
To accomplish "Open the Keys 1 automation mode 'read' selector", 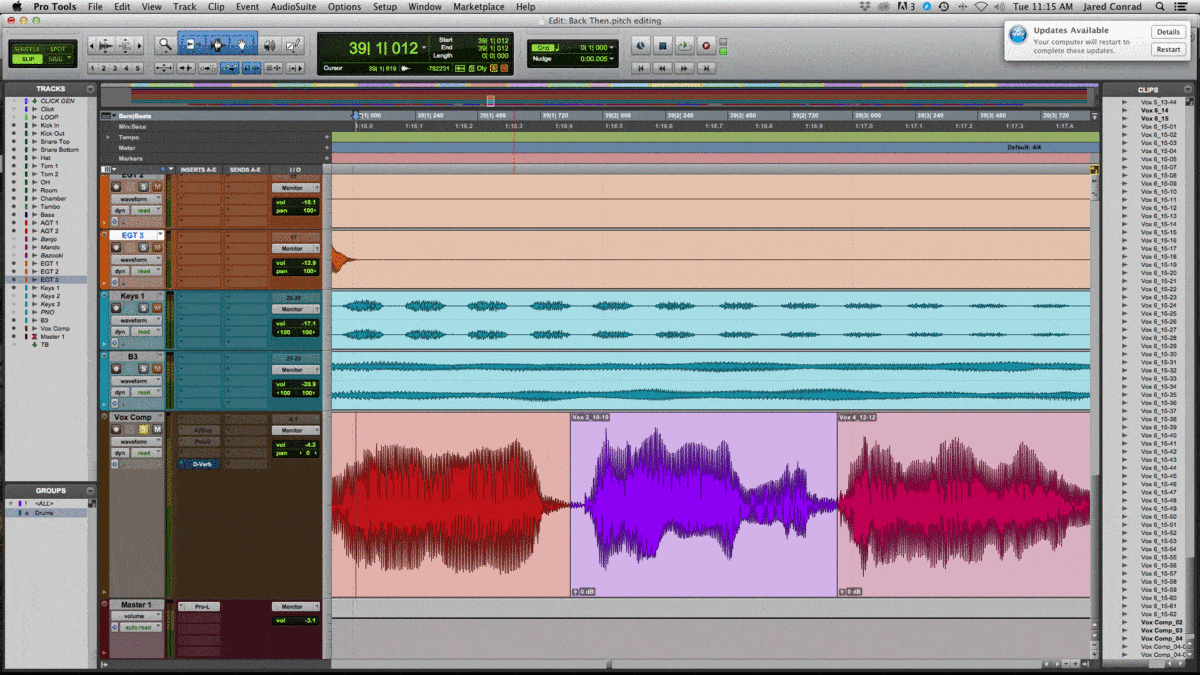I will (x=147, y=332).
